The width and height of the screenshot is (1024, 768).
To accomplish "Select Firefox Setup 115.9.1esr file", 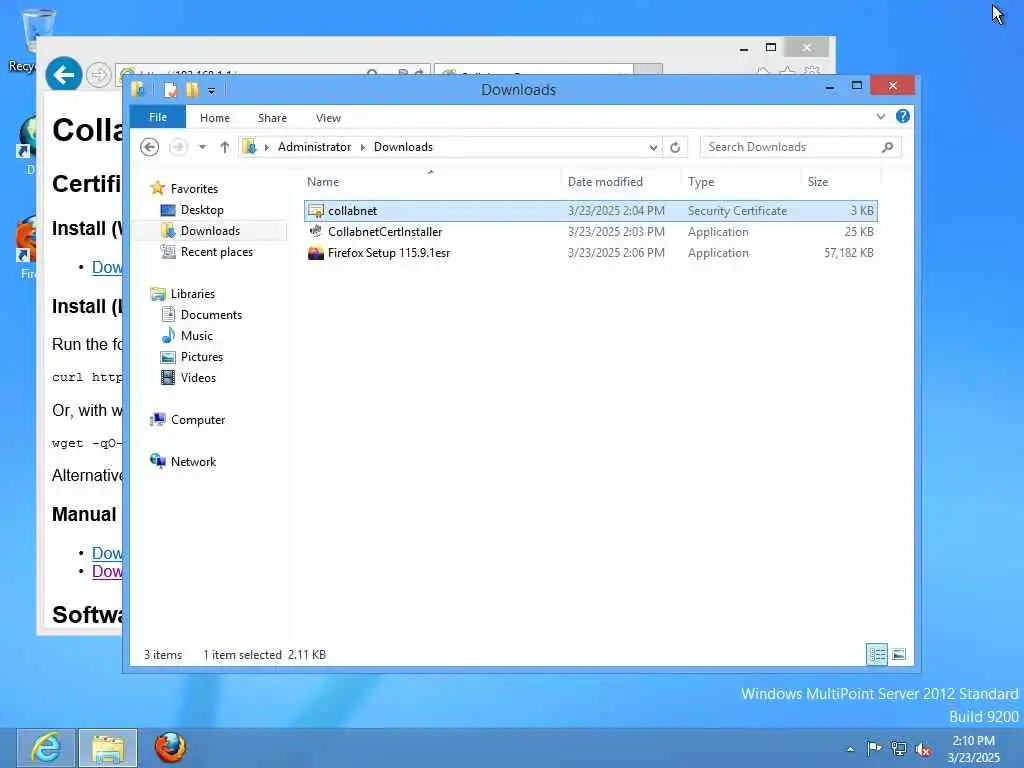I will 590,253.
